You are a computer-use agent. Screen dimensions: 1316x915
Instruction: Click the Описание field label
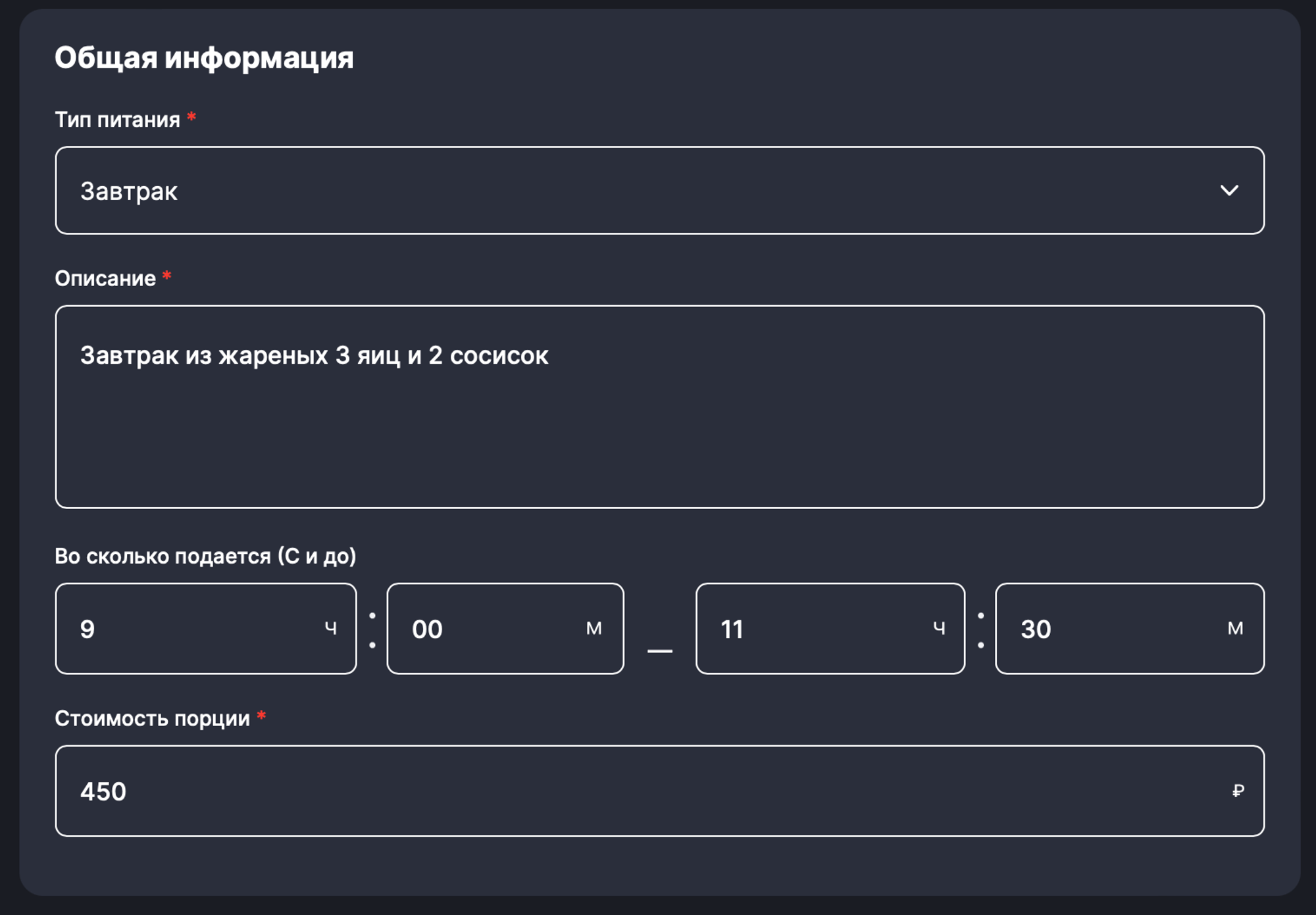(x=105, y=279)
